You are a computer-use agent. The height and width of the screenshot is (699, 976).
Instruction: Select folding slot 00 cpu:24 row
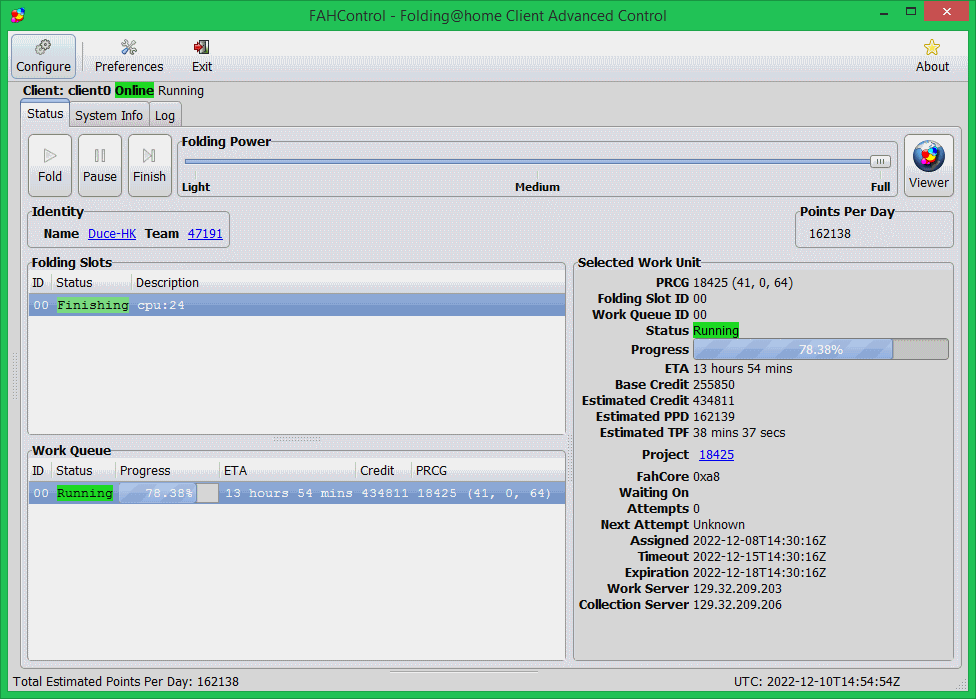[x=297, y=305]
